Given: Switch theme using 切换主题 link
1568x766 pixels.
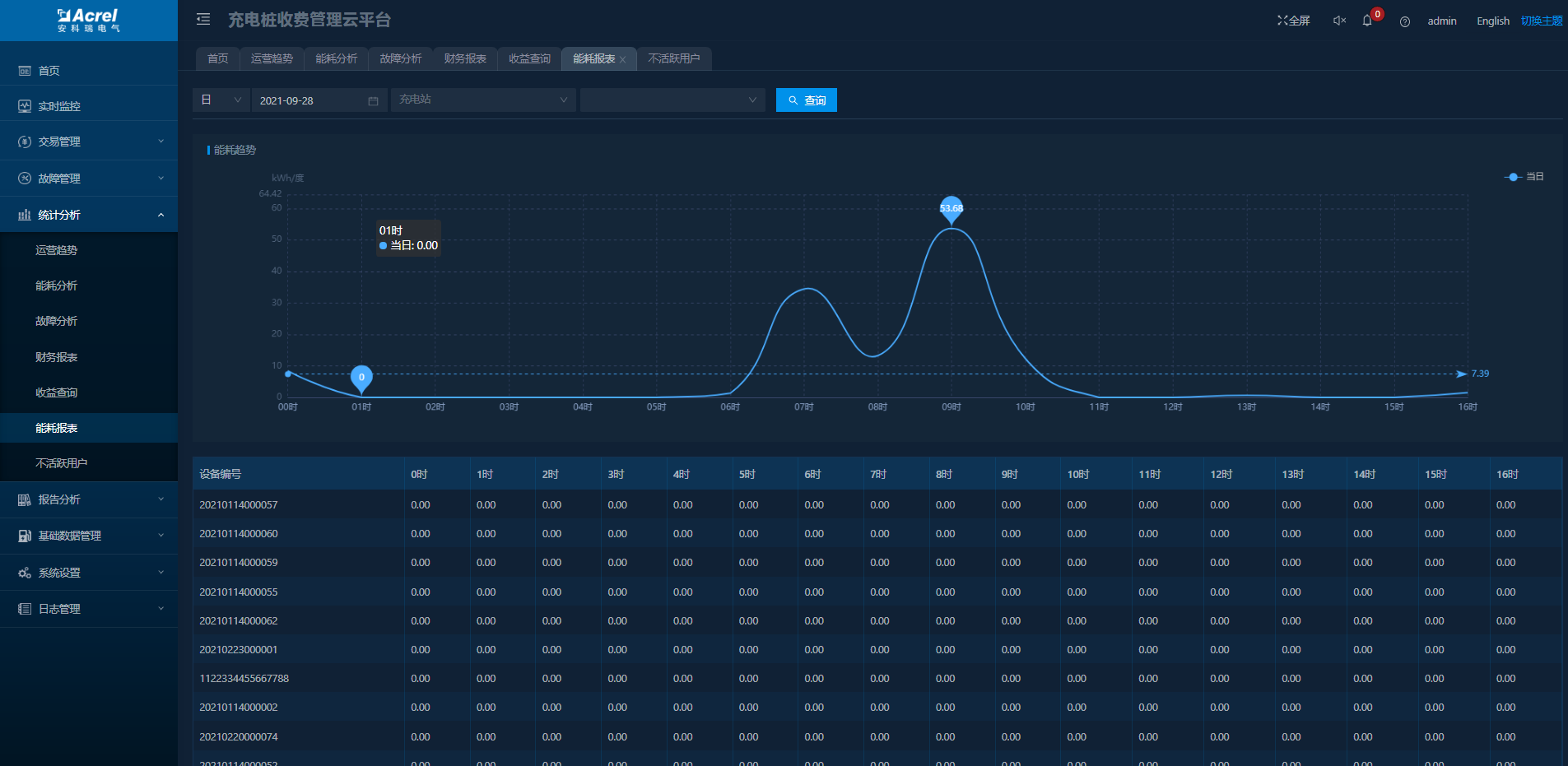Looking at the screenshot, I should (x=1541, y=21).
